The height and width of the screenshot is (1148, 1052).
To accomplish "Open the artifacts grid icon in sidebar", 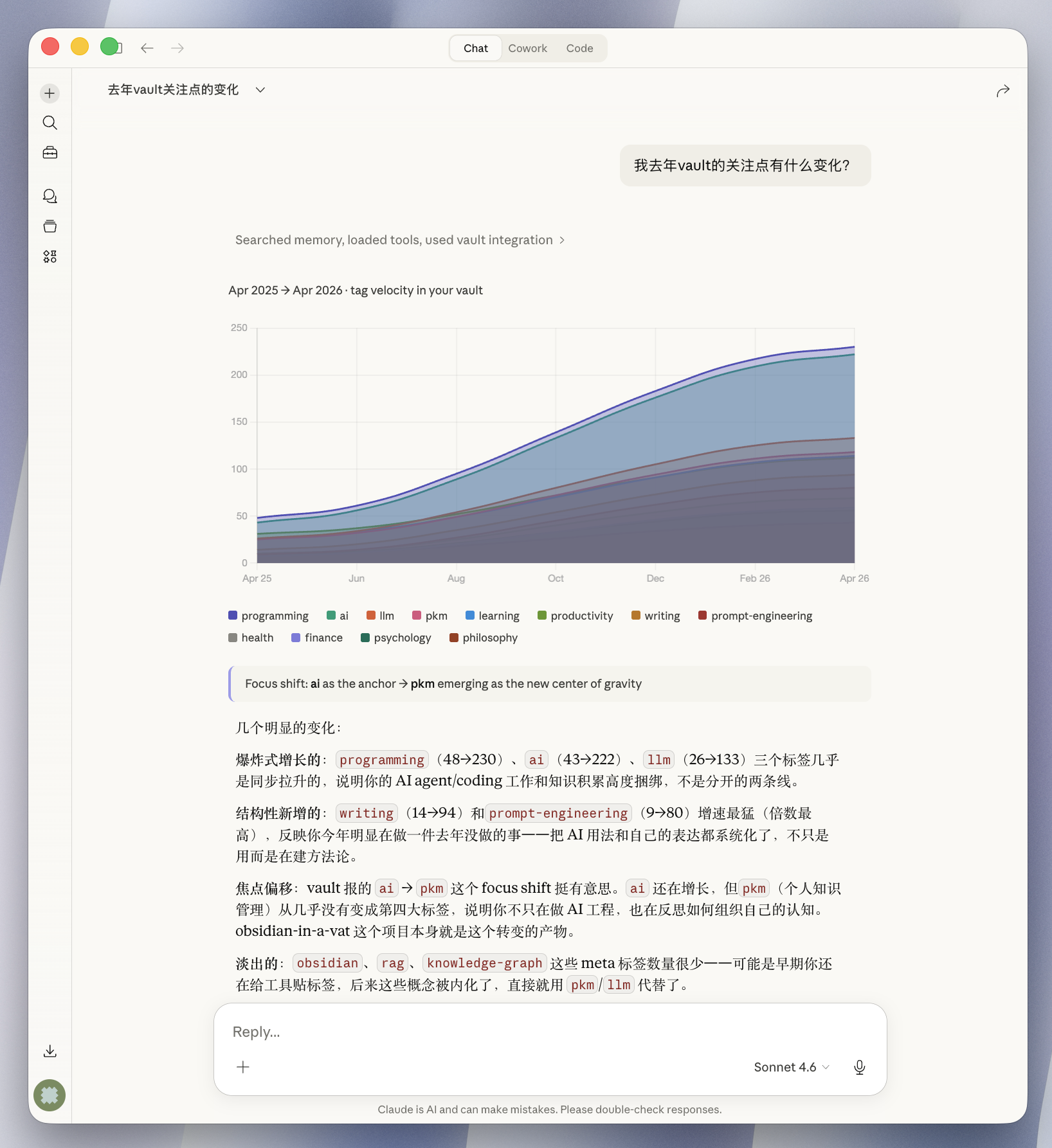I will [x=50, y=256].
